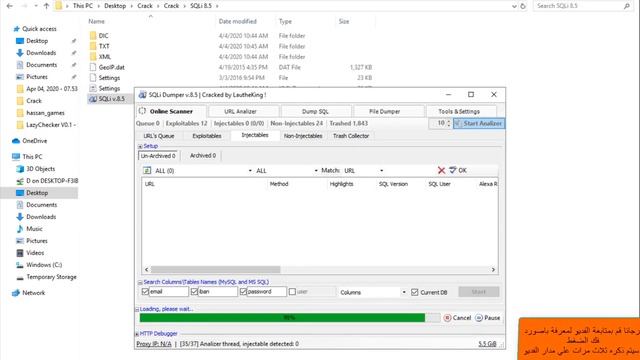Sort by the SQL Version column header

[x=393, y=184]
